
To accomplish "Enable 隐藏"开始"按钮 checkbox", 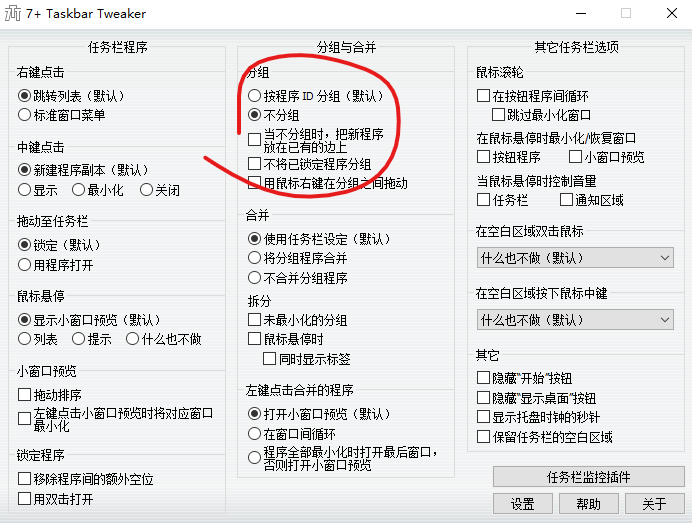I will pyautogui.click(x=484, y=378).
